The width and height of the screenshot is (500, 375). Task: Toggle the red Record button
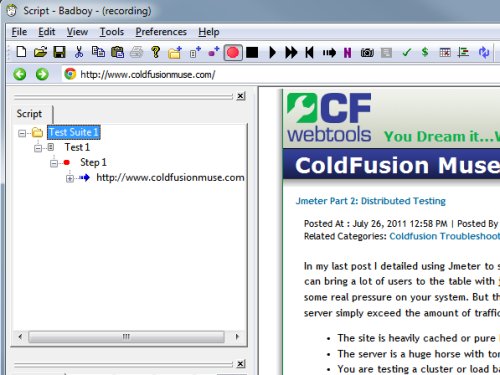[233, 52]
